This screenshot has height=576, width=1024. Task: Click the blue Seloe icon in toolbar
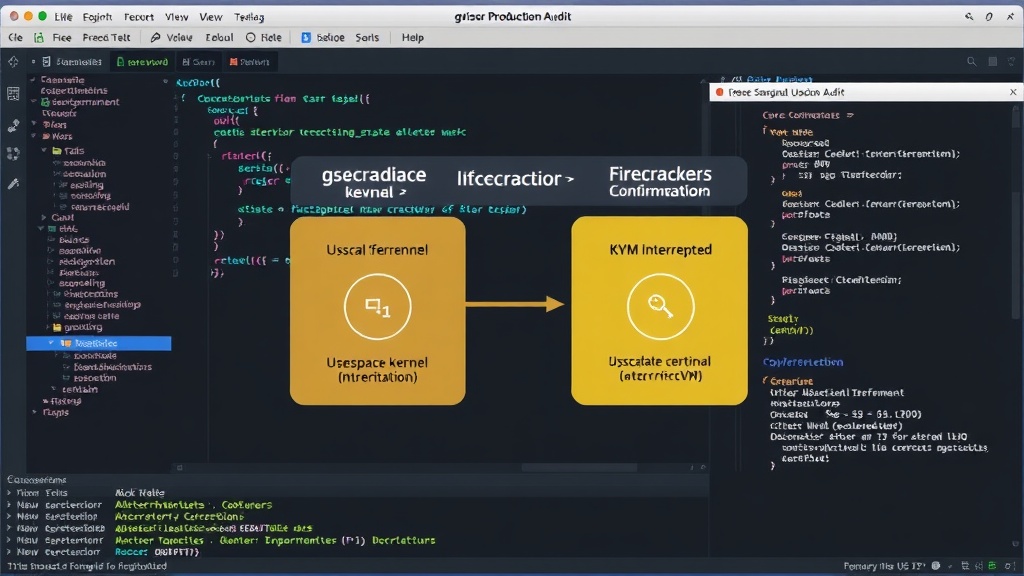click(x=306, y=37)
